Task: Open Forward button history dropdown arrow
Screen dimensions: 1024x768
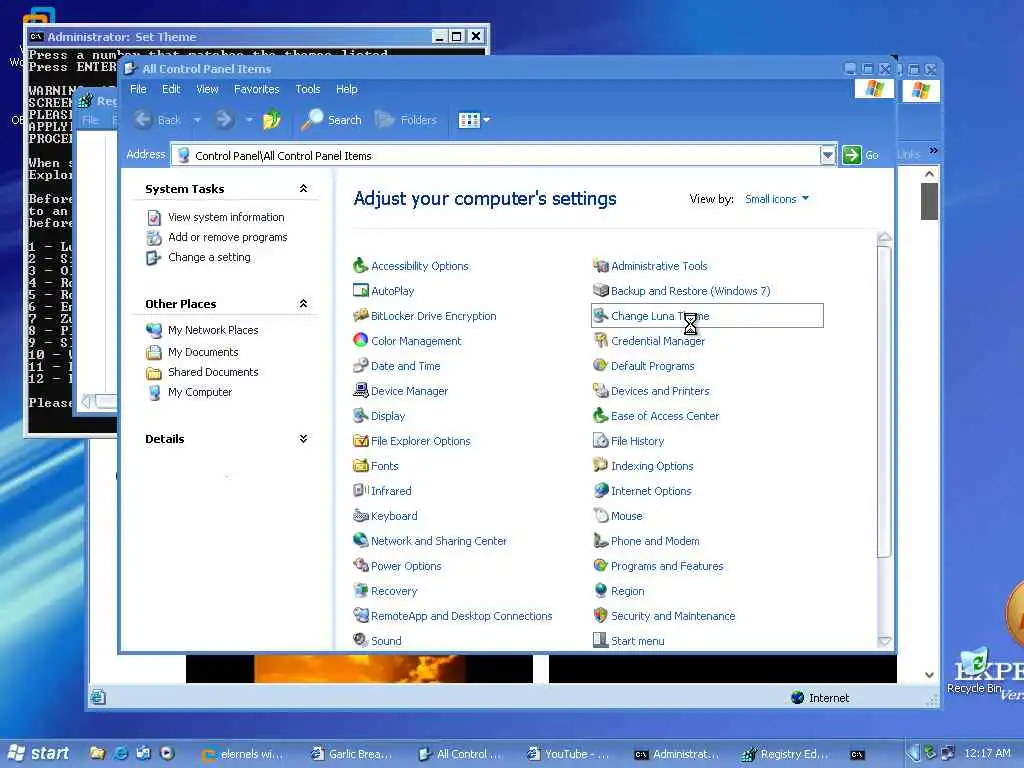Action: 249,120
